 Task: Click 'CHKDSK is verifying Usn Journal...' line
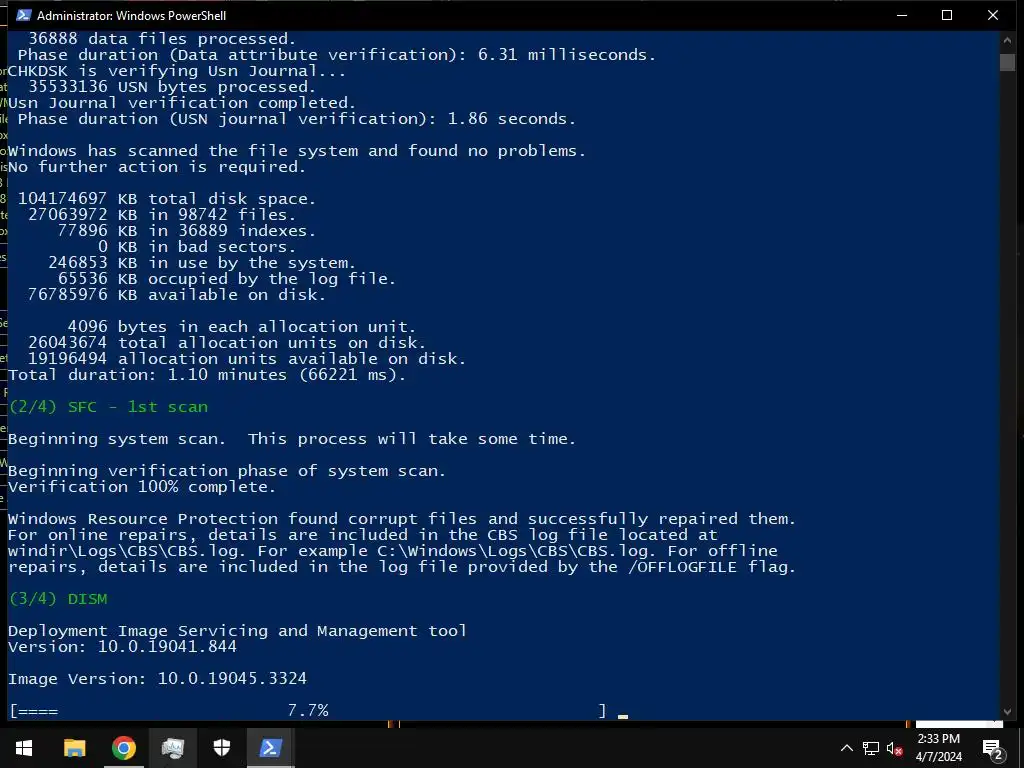pos(177,71)
